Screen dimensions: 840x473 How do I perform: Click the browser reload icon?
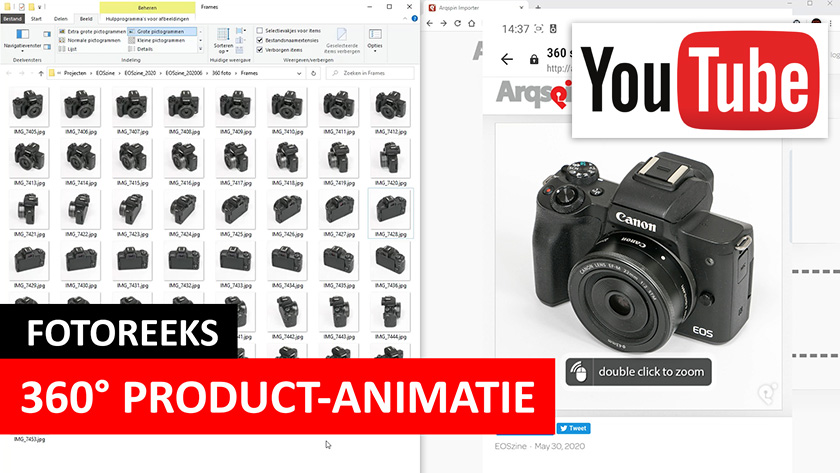458,22
